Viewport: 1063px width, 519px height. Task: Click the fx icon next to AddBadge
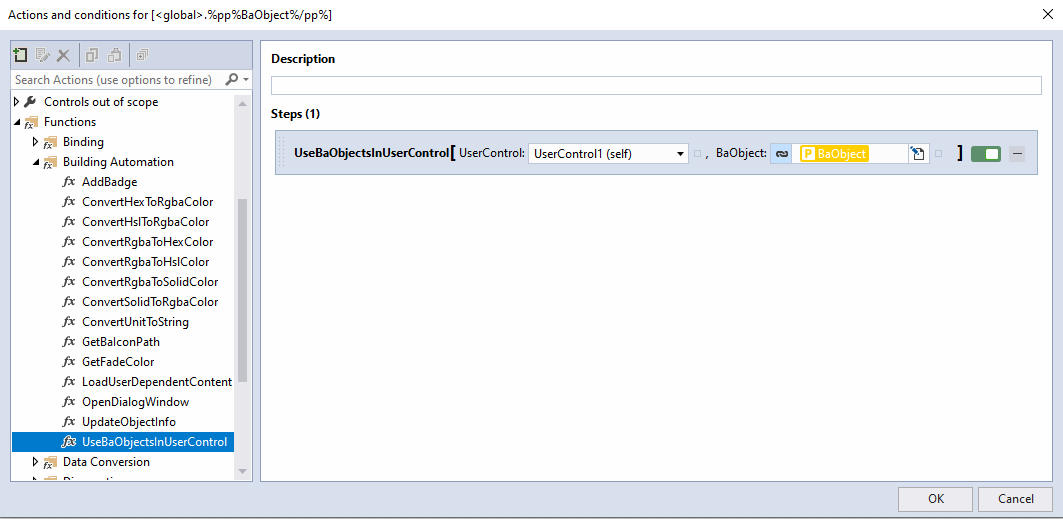(68, 182)
